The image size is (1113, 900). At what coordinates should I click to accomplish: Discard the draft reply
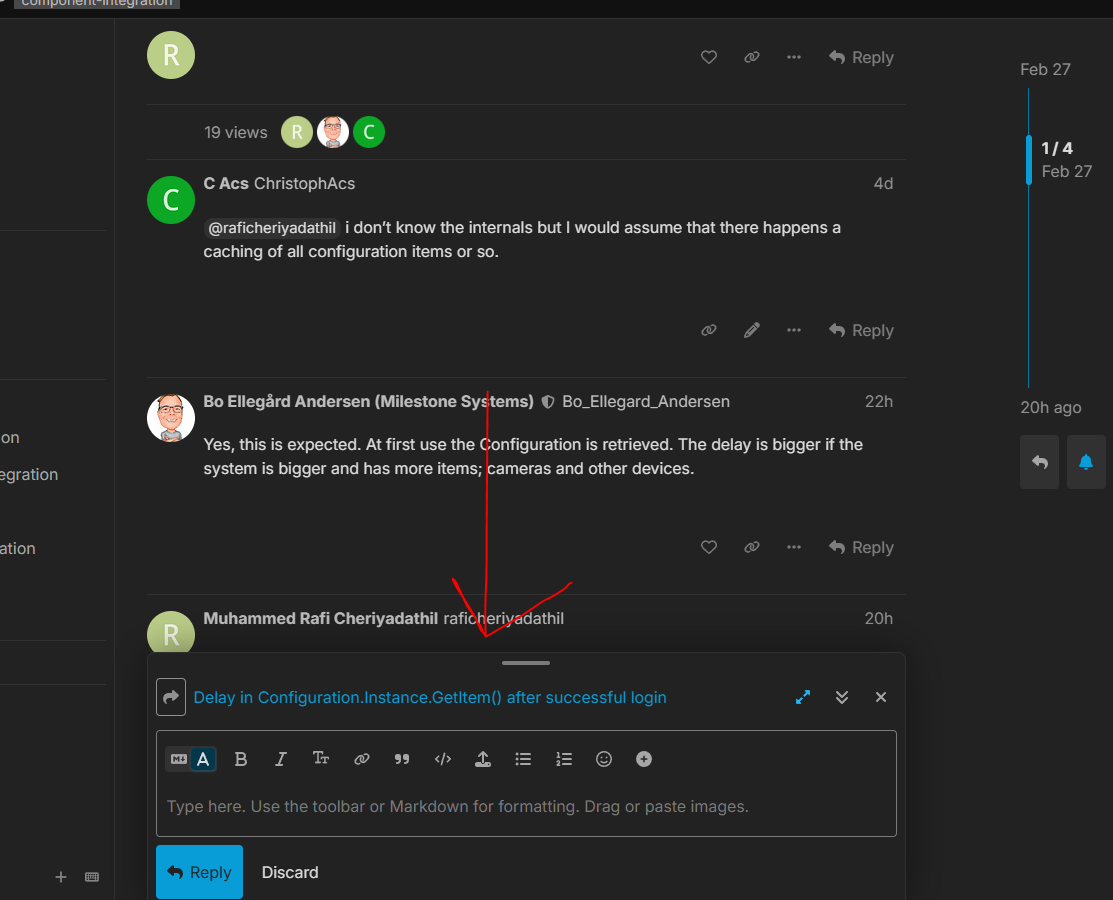[290, 872]
